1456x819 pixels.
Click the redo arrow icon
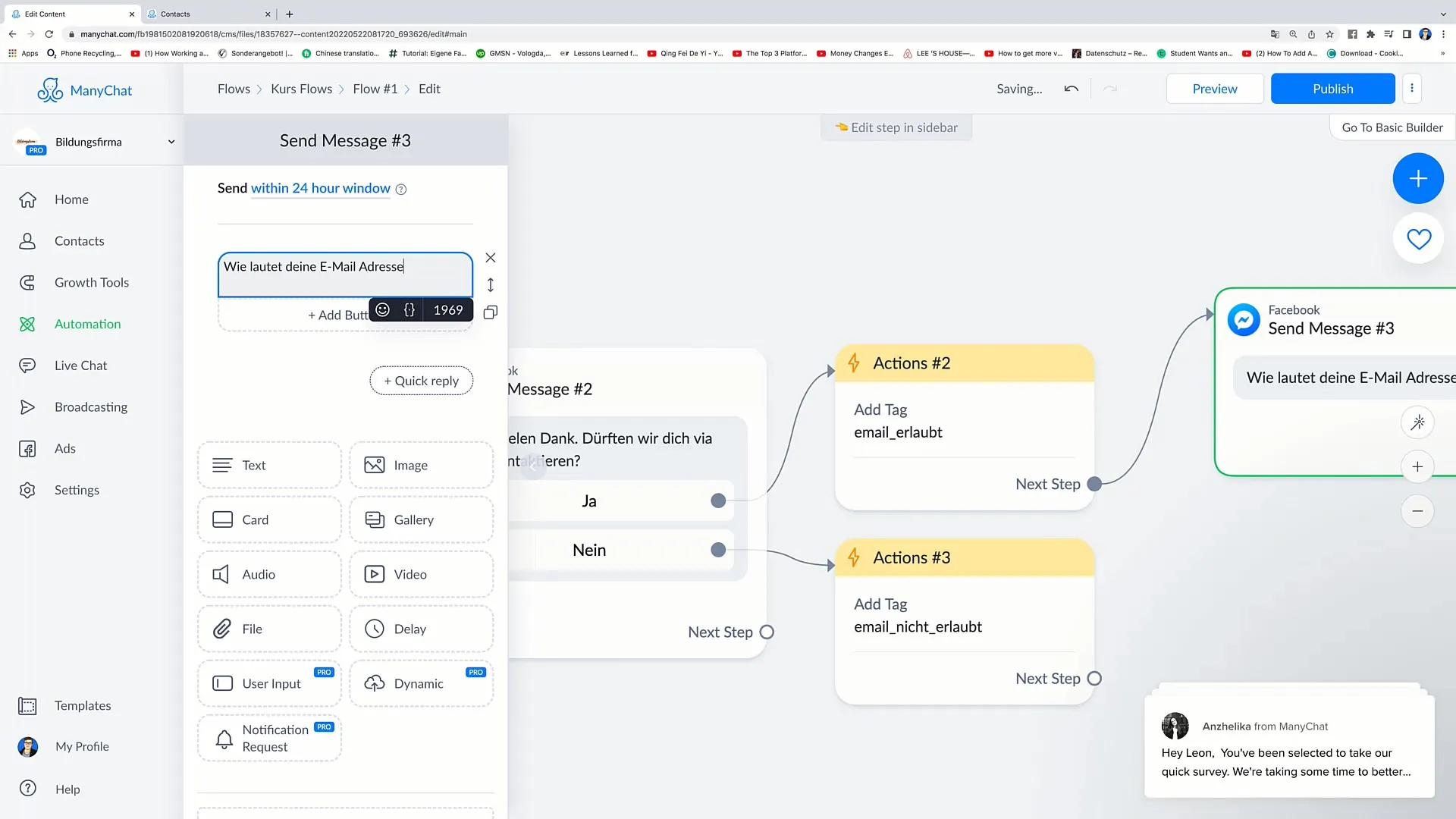tap(1110, 89)
